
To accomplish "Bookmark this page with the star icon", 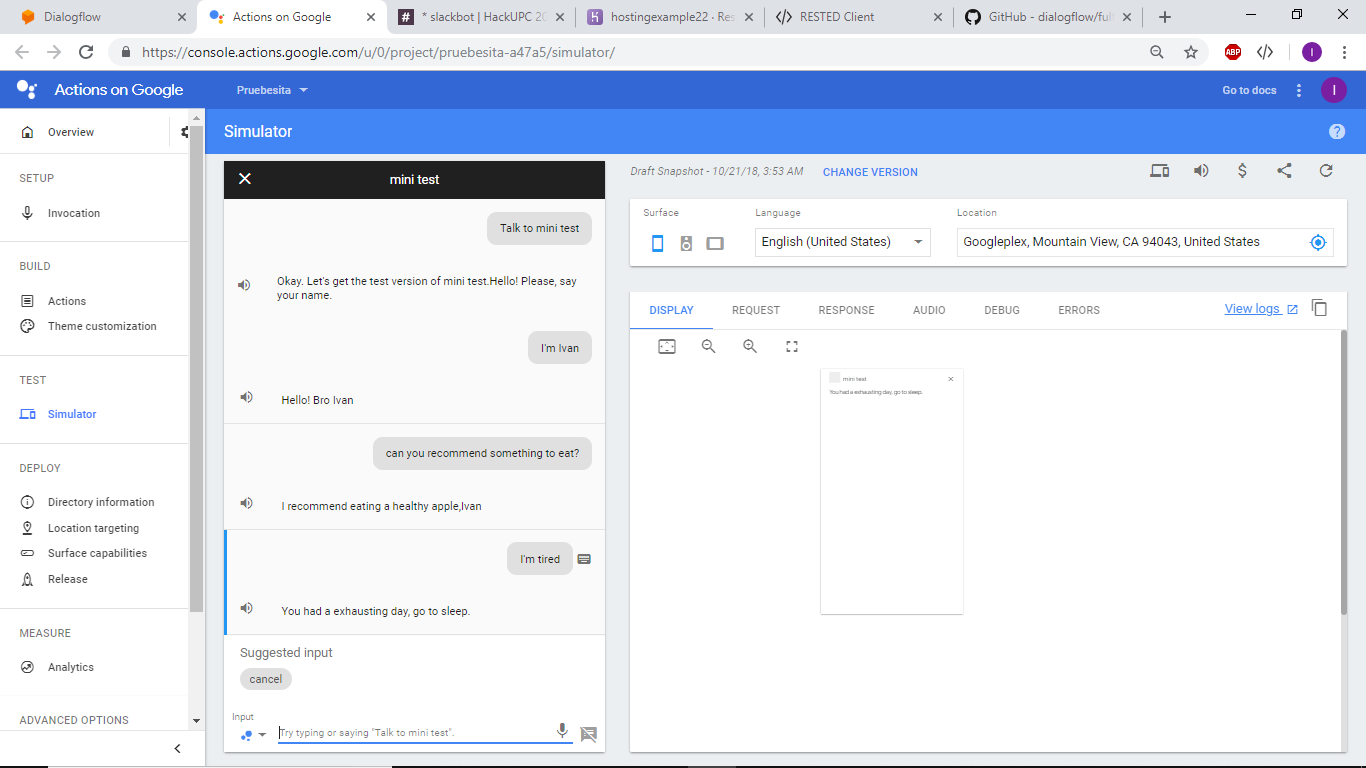I will (1191, 52).
